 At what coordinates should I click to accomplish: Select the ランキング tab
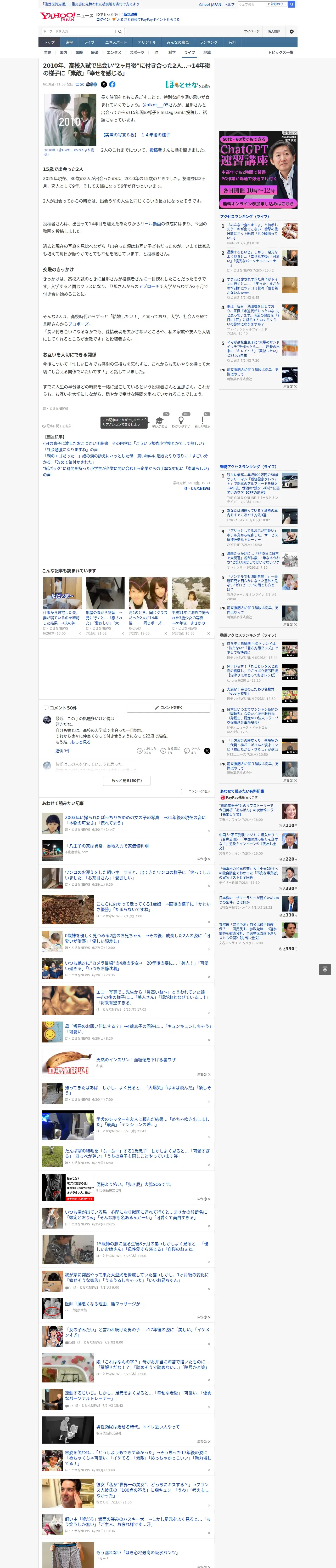pos(209,43)
